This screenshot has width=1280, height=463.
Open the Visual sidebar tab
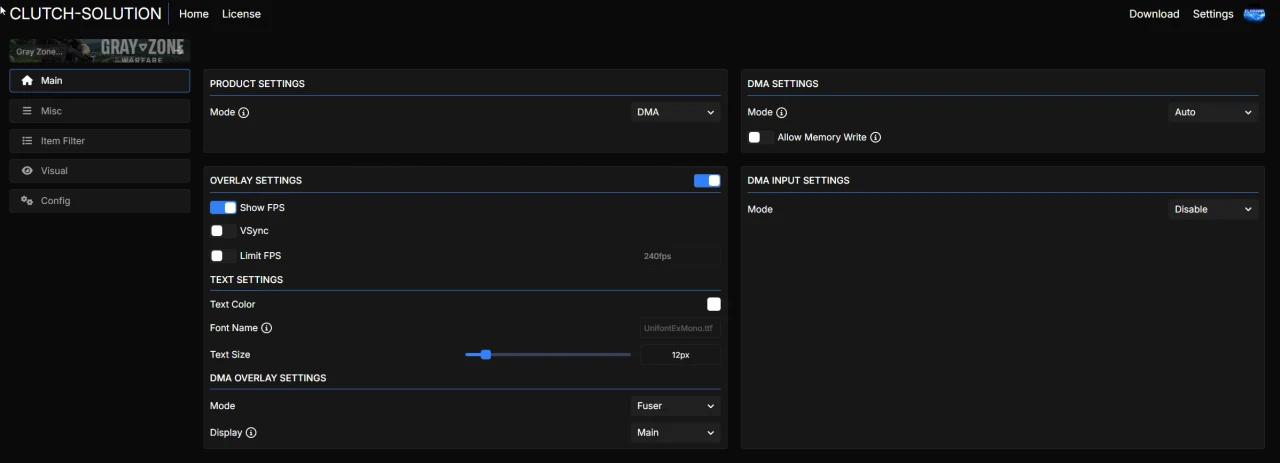pyautogui.click(x=100, y=171)
